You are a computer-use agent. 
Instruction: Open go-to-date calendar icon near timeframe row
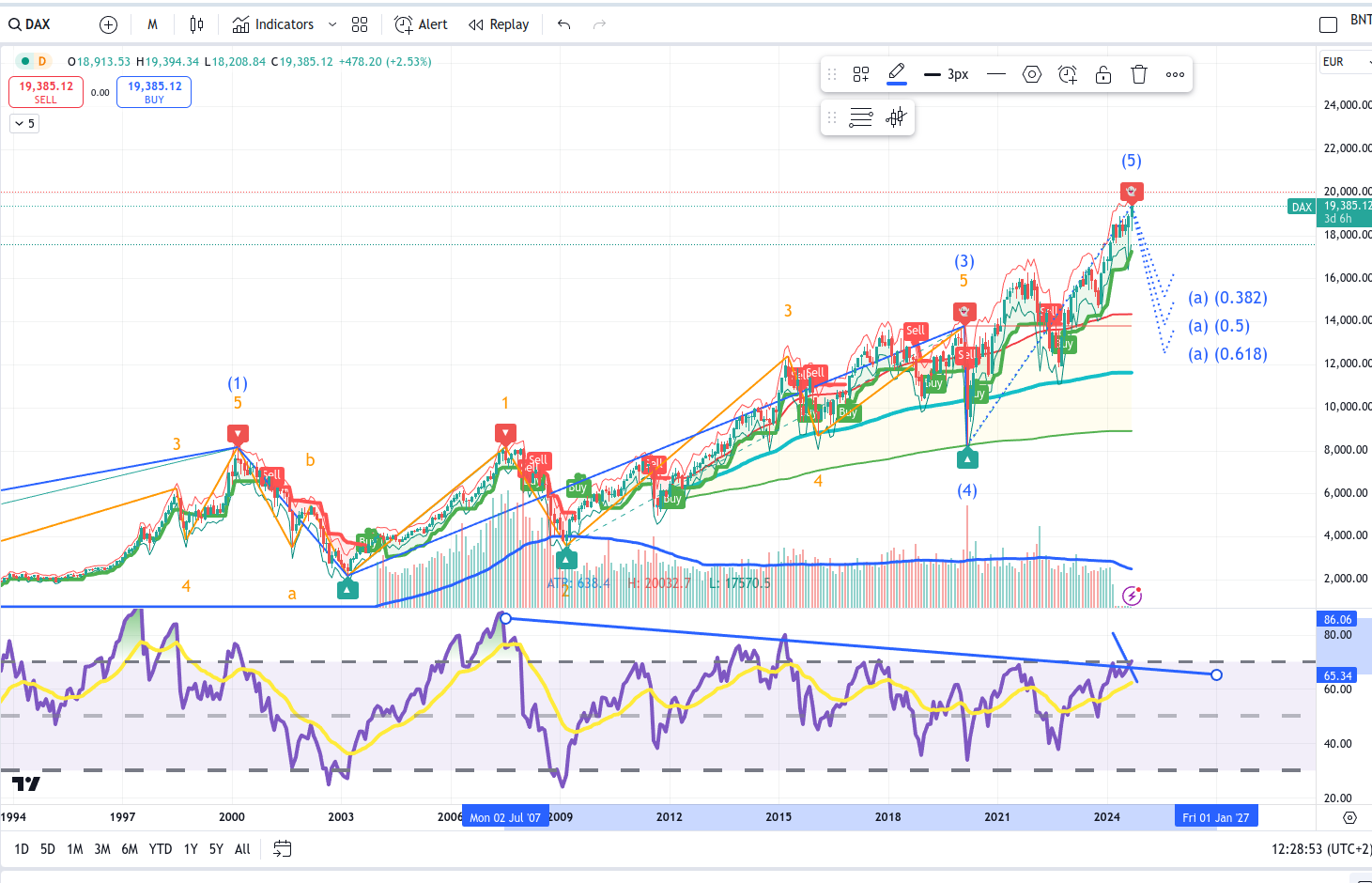pos(283,848)
